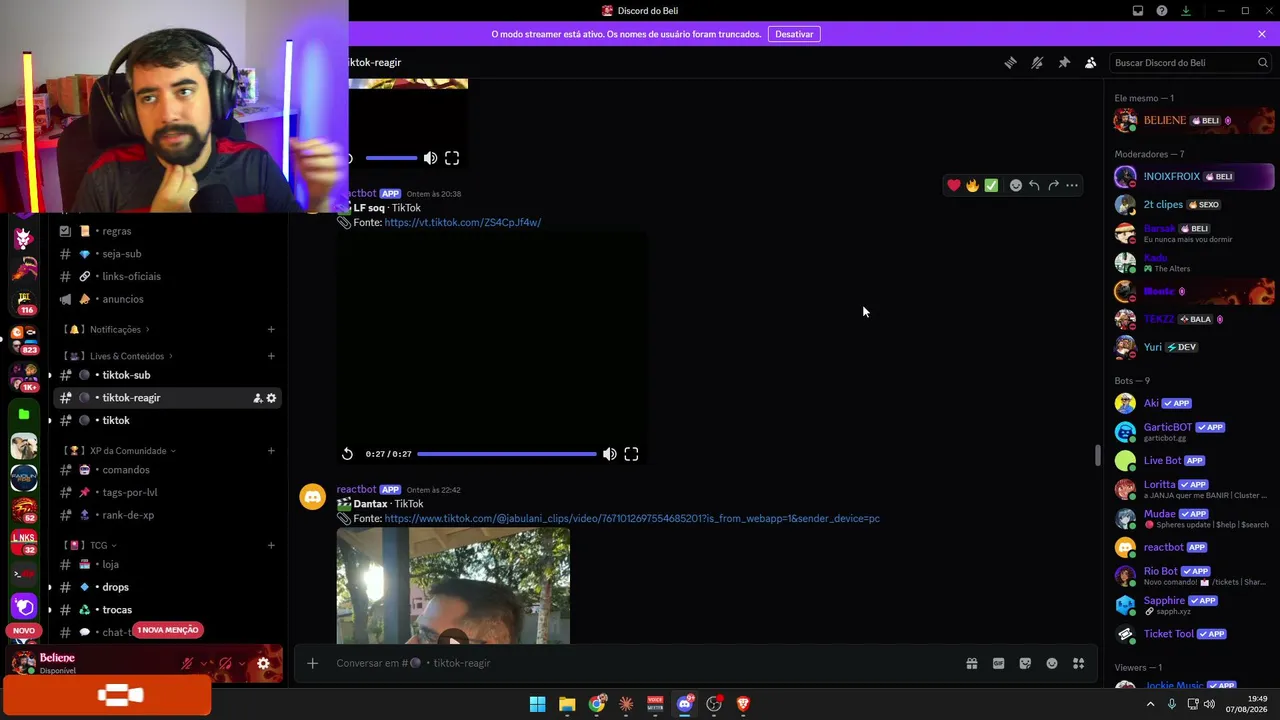Search in Buscar Discord do Beli field
1280x720 pixels.
(1191, 62)
